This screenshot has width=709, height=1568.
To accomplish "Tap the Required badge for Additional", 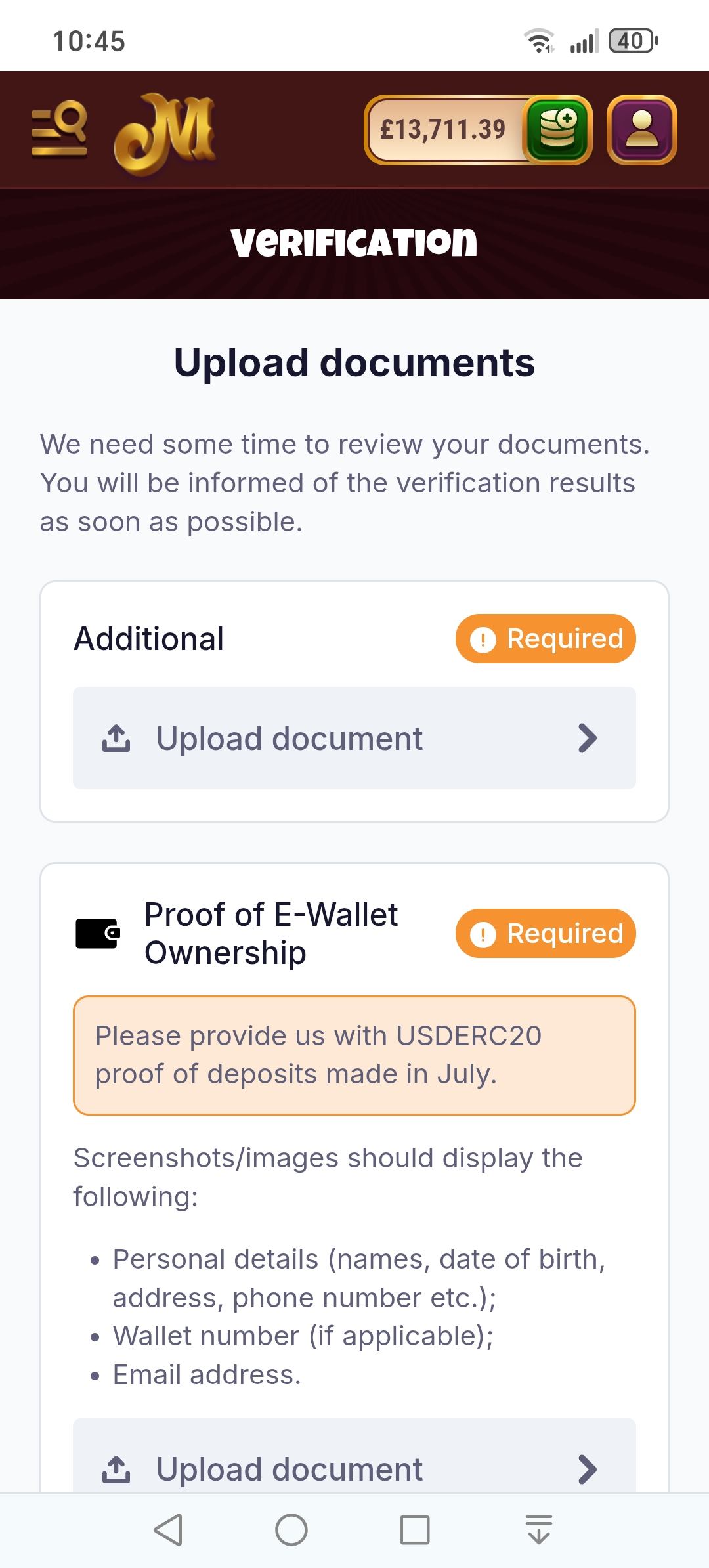I will pyautogui.click(x=546, y=638).
